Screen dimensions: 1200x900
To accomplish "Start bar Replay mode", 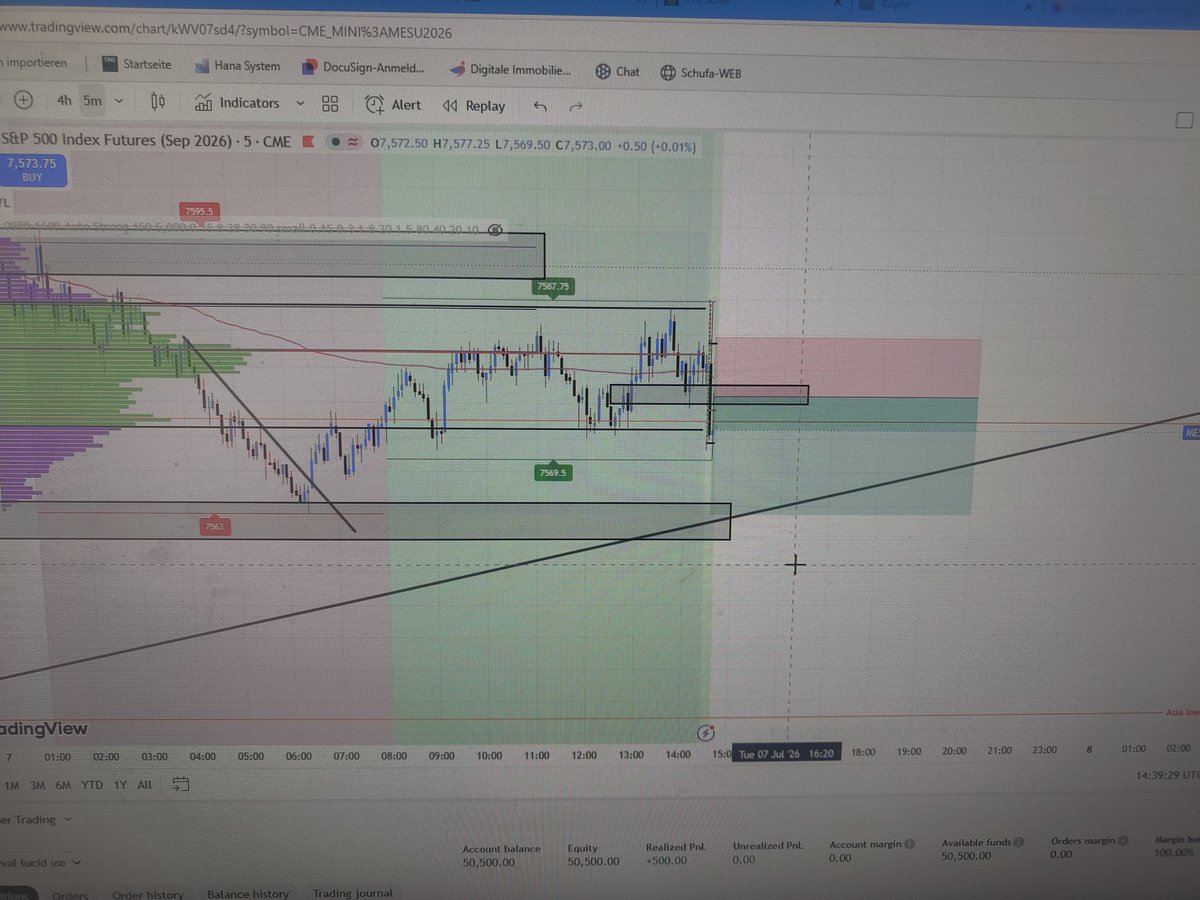I will coord(474,105).
